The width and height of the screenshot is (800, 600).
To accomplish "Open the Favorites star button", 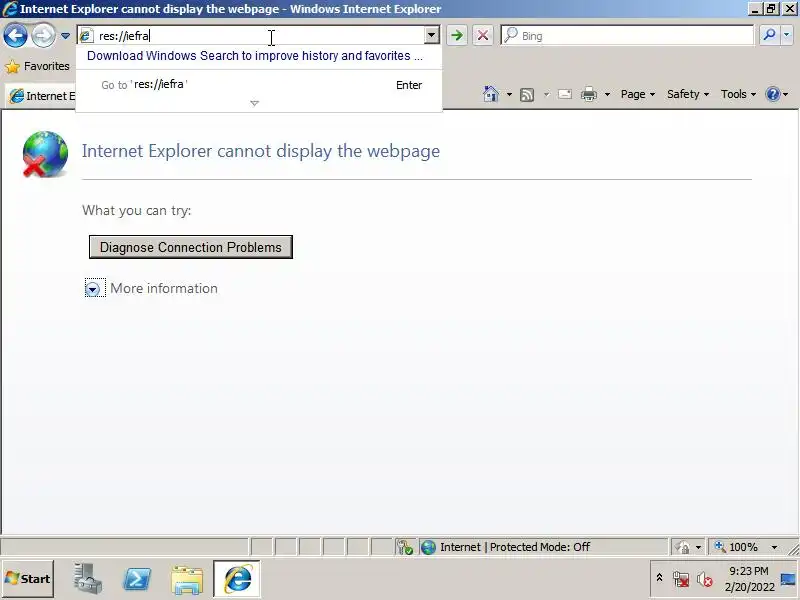I will 37,66.
